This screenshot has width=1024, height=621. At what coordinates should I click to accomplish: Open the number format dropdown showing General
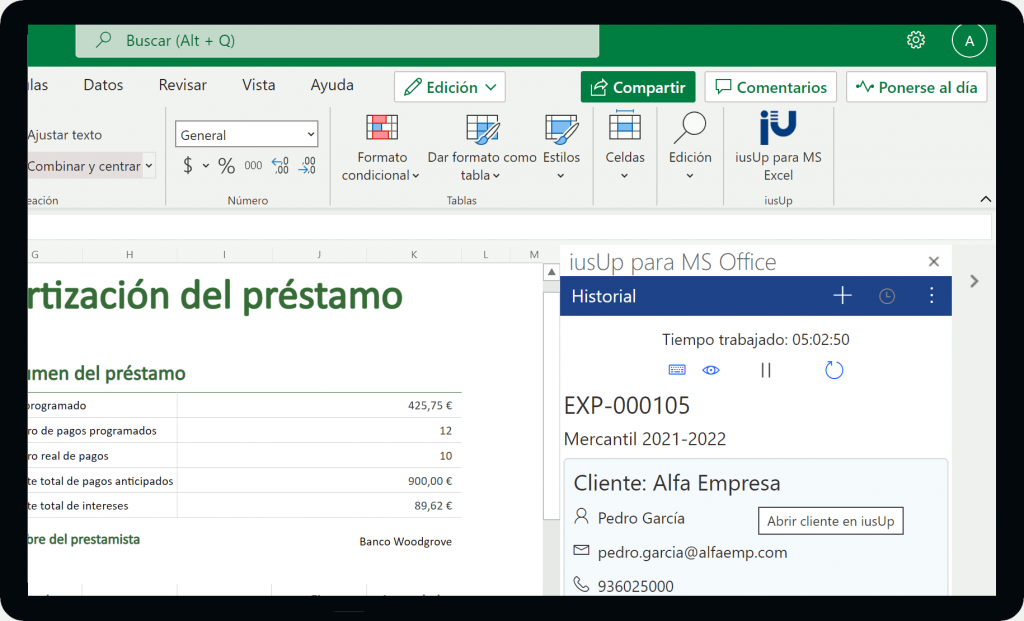coord(246,135)
